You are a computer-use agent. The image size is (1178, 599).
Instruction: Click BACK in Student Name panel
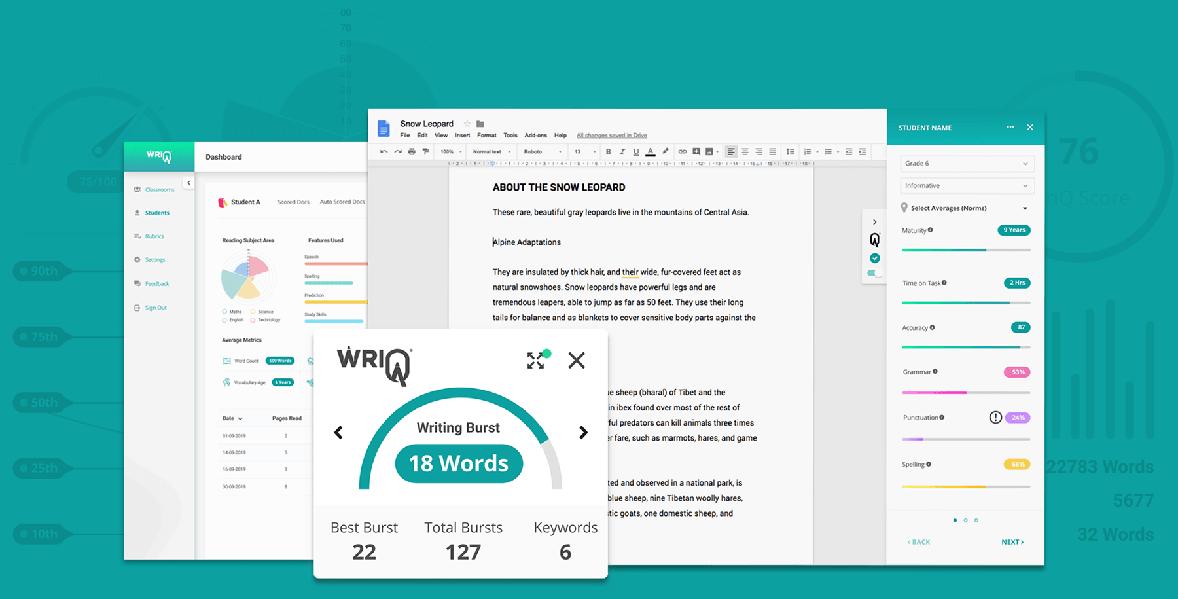(918, 542)
